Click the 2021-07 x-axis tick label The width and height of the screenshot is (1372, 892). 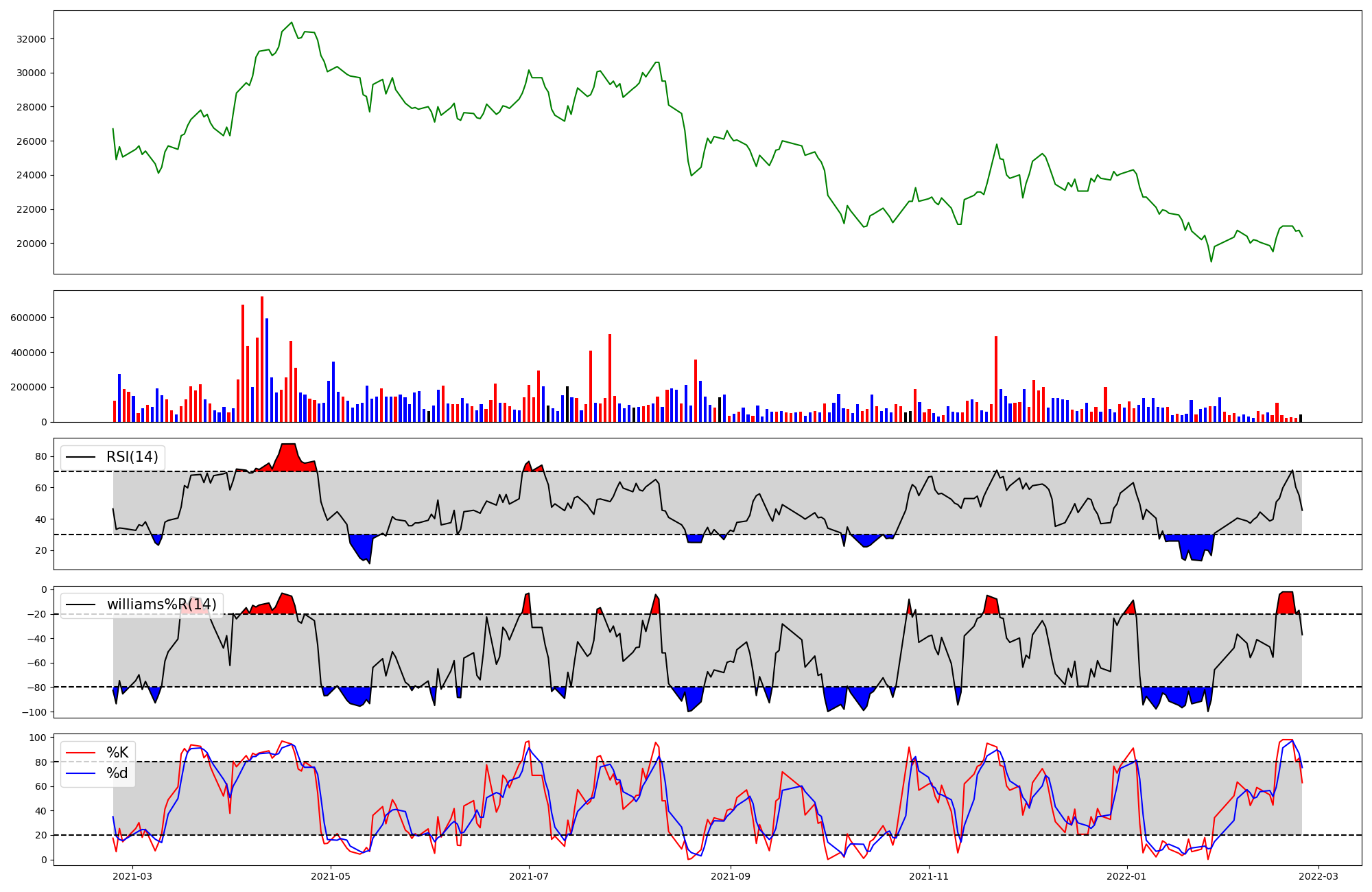[529, 876]
